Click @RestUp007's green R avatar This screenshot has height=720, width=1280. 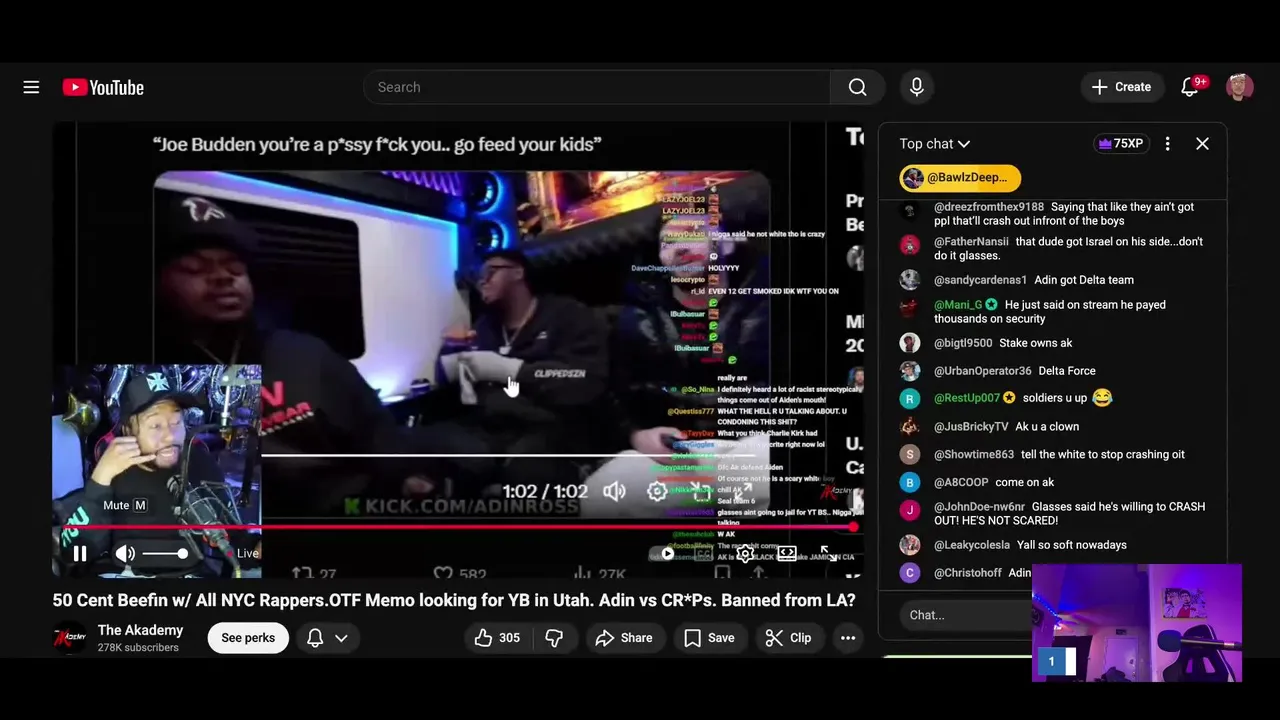909,399
